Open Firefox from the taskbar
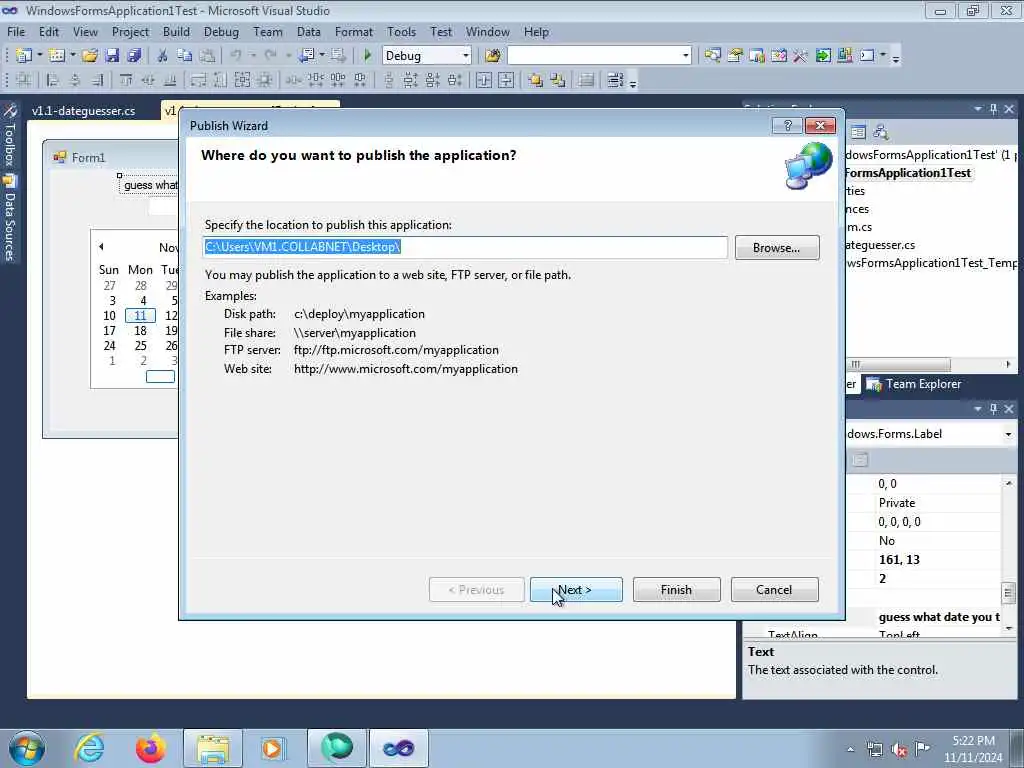This screenshot has height=768, width=1024. click(x=150, y=748)
